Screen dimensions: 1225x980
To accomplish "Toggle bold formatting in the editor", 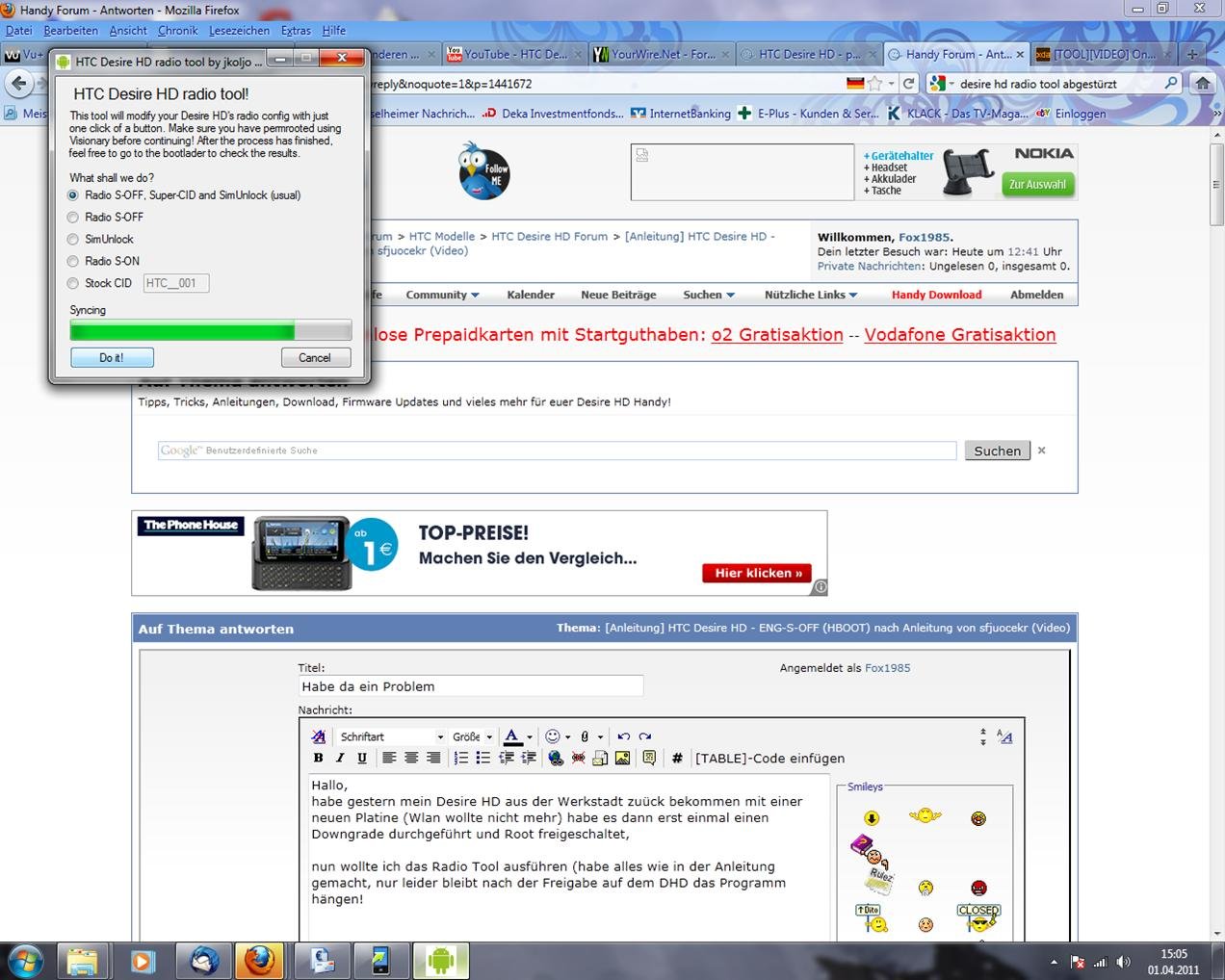I will (319, 759).
